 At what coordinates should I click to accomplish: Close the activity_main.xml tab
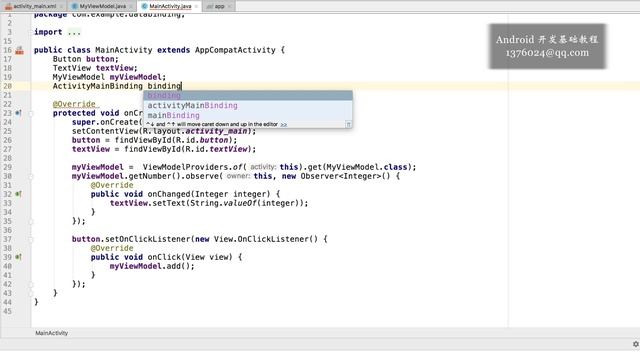point(61,7)
